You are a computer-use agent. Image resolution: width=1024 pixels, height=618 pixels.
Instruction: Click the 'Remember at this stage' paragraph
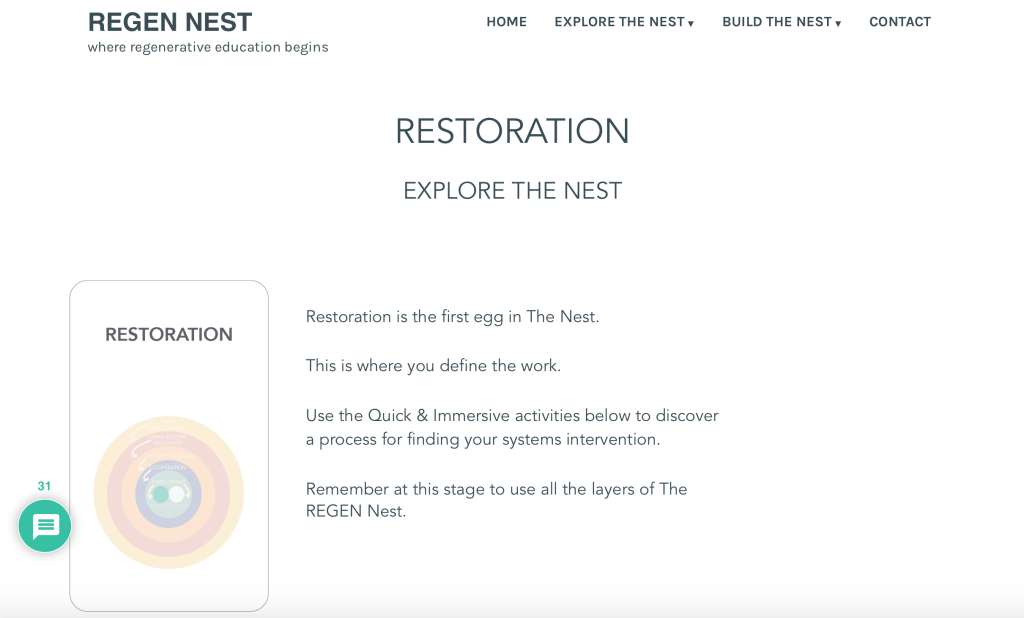point(496,500)
